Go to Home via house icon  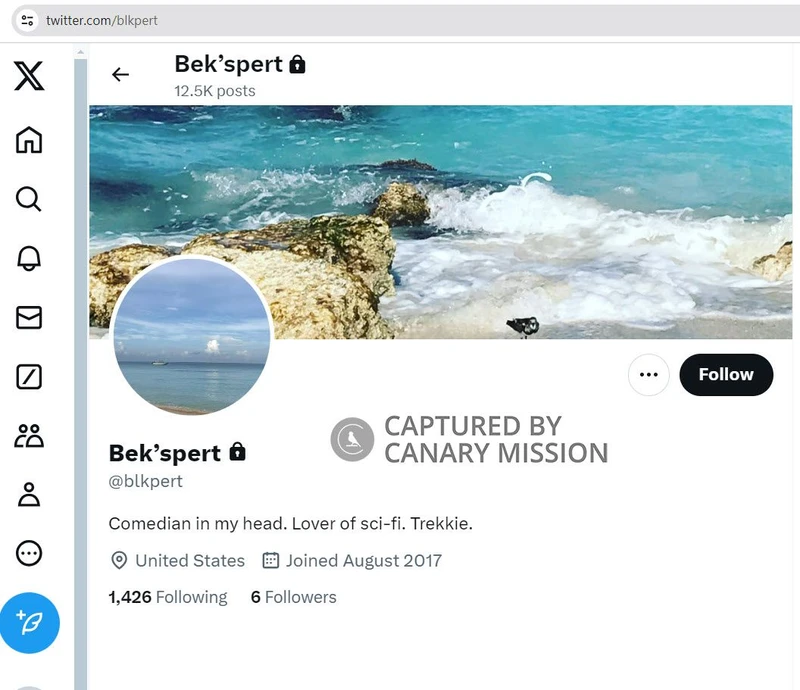29,139
